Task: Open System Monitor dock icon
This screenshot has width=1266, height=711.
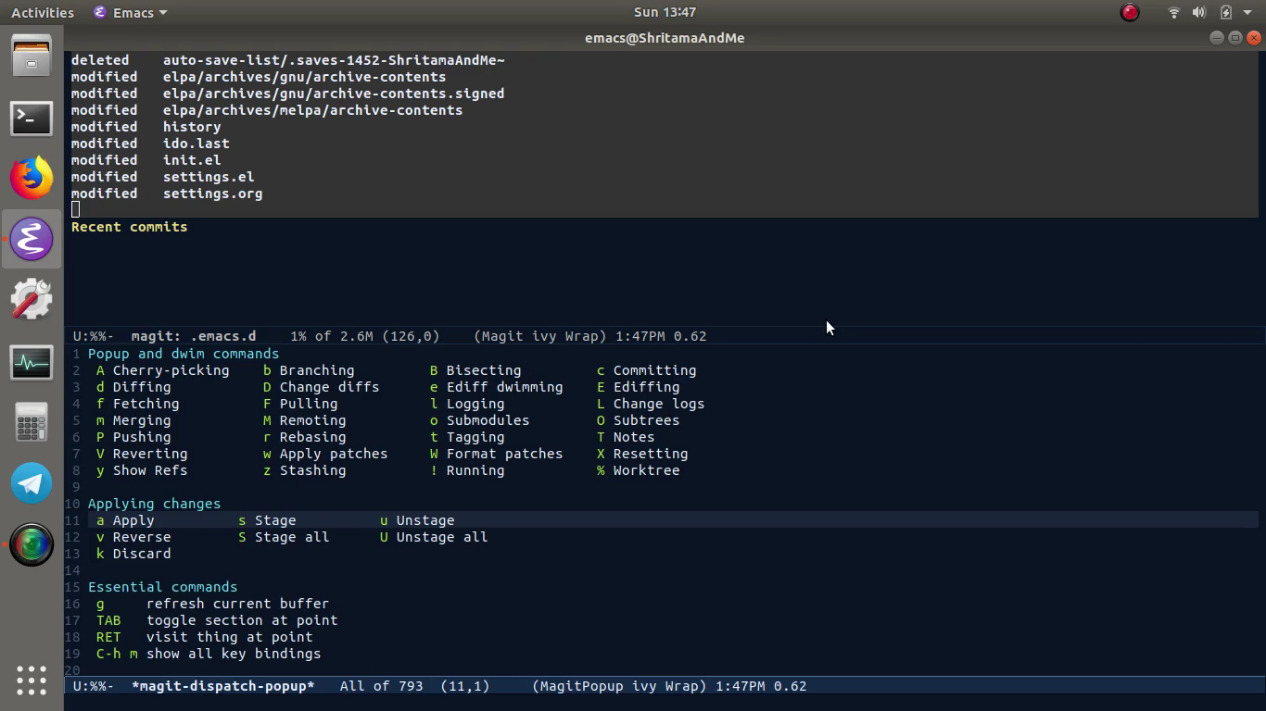Action: click(x=31, y=362)
